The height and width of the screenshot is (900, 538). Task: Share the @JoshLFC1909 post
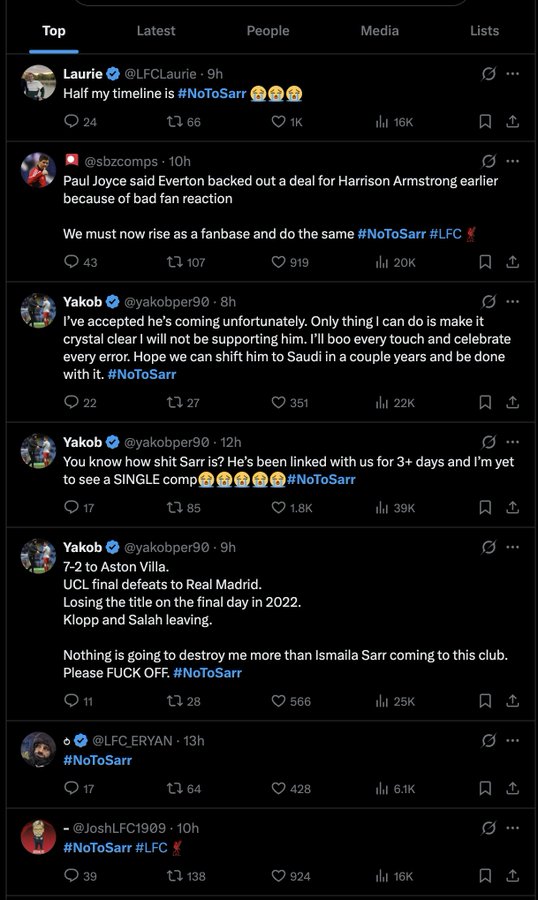tap(512, 876)
